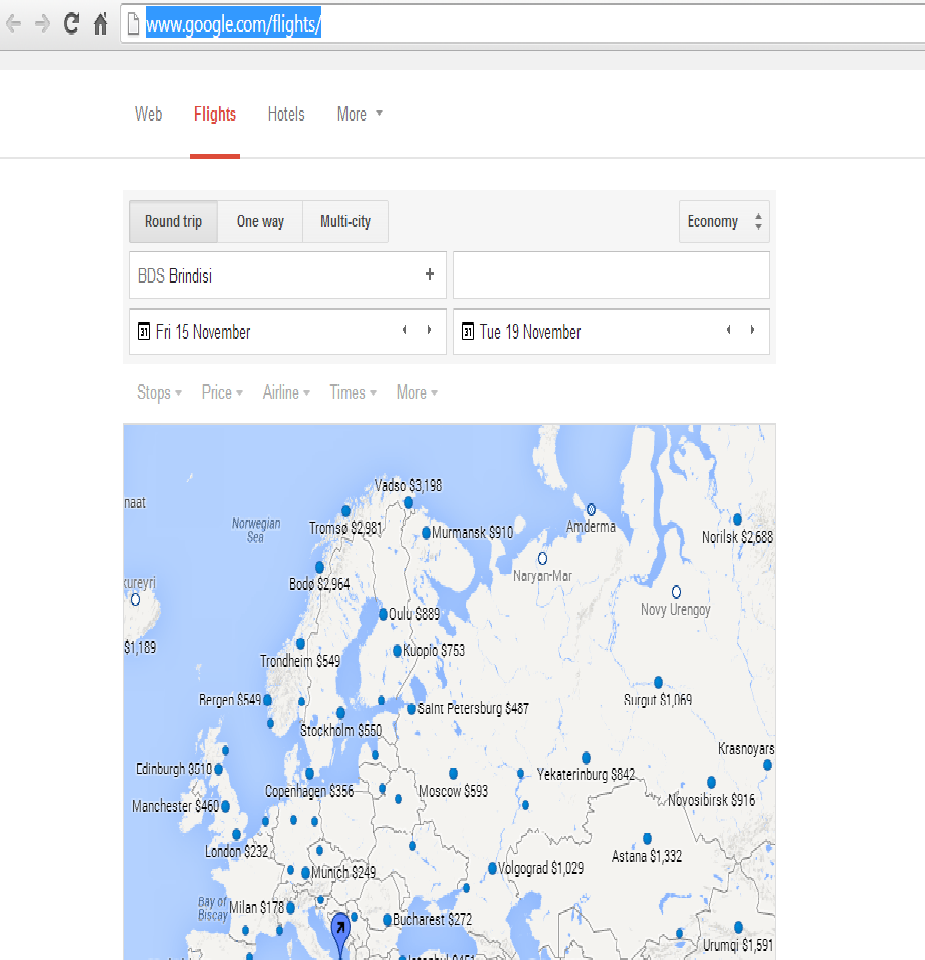Open the Fri 15 November departure calendar icon

pyautogui.click(x=144, y=331)
